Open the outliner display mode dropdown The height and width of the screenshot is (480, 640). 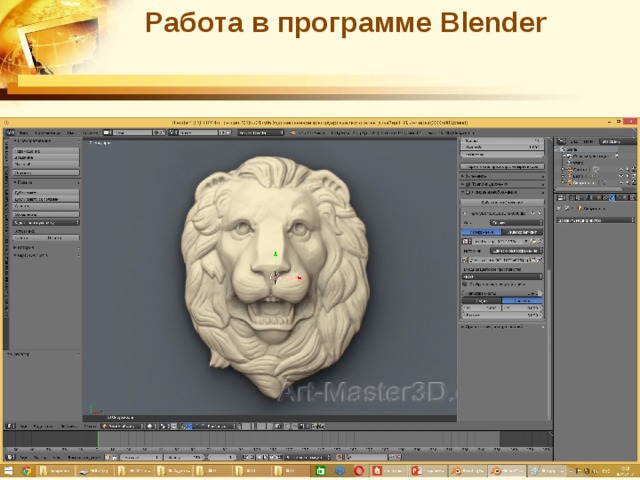pos(618,142)
